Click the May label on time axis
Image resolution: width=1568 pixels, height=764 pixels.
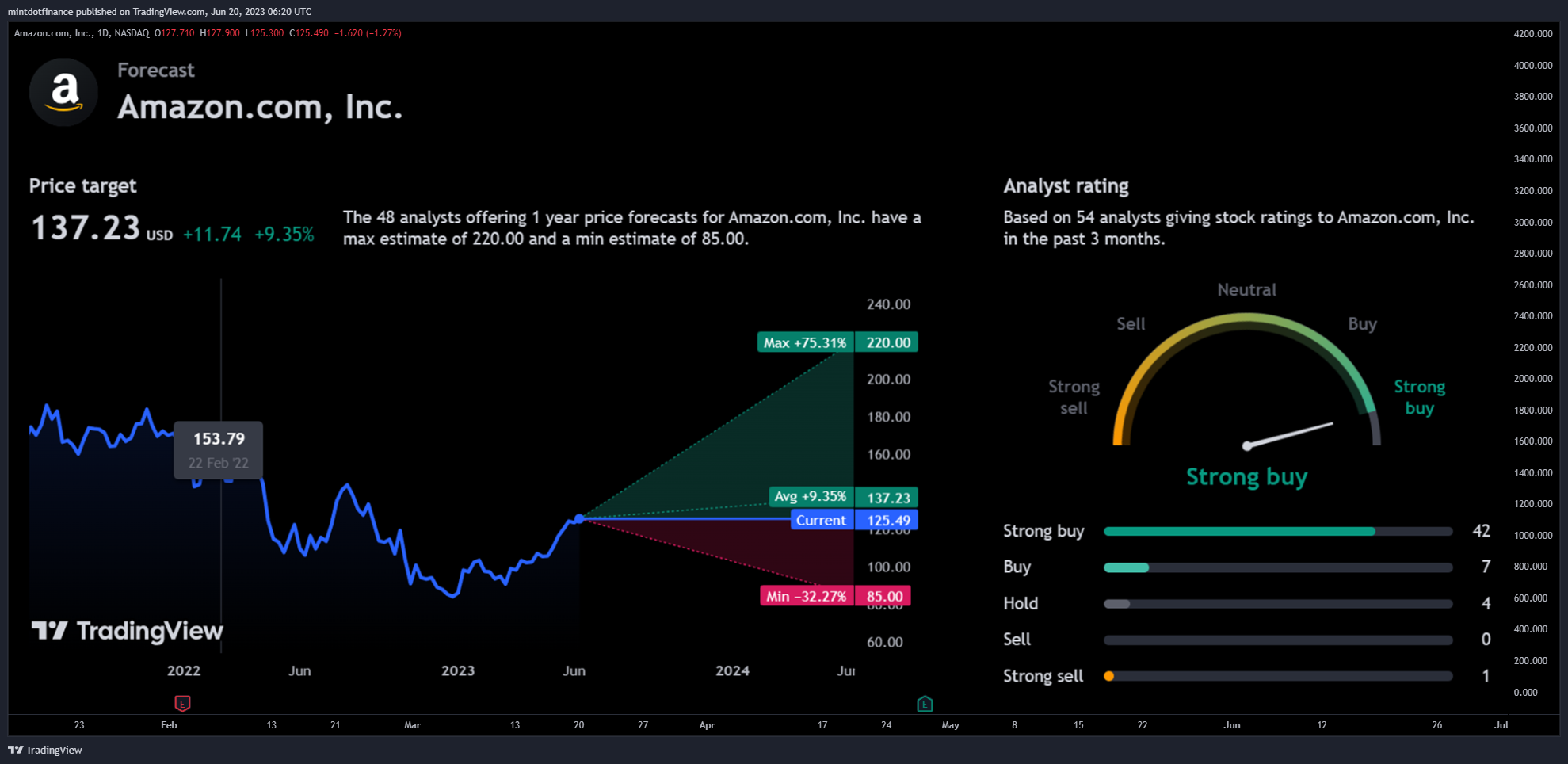950,725
